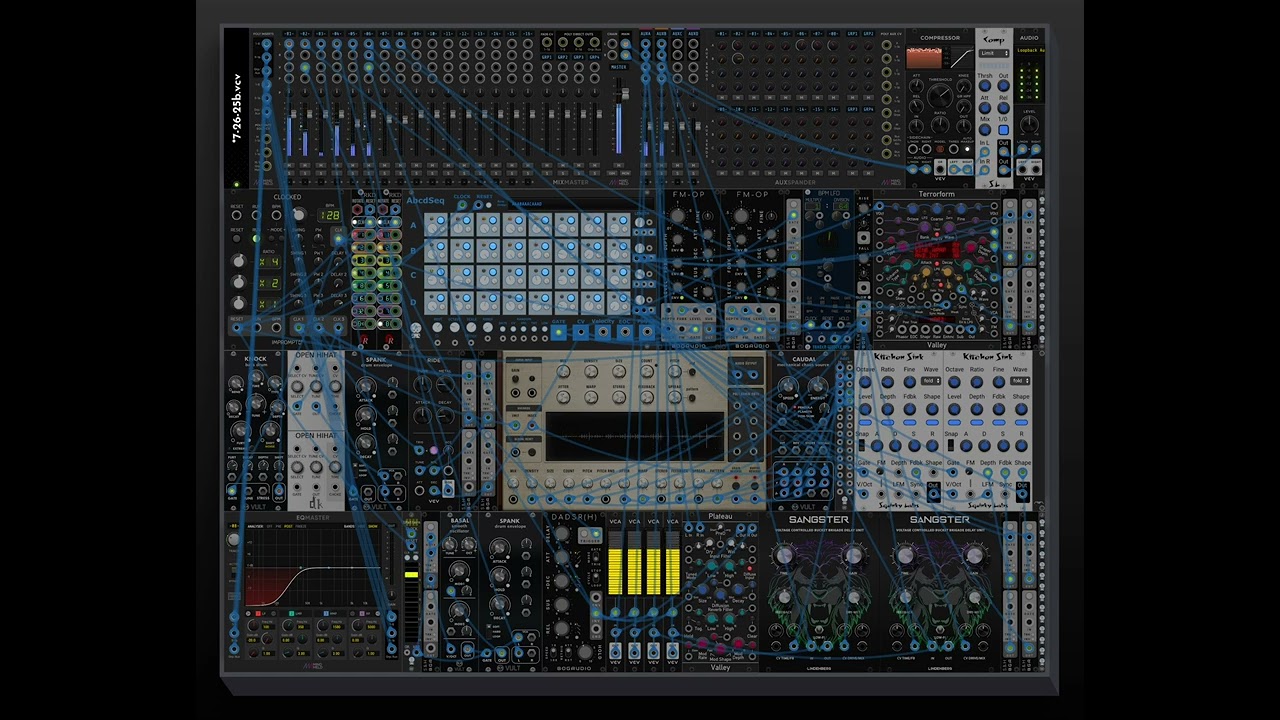Open AUDIO module Loopback device selector
The width and height of the screenshot is (1280, 720).
[1030, 50]
